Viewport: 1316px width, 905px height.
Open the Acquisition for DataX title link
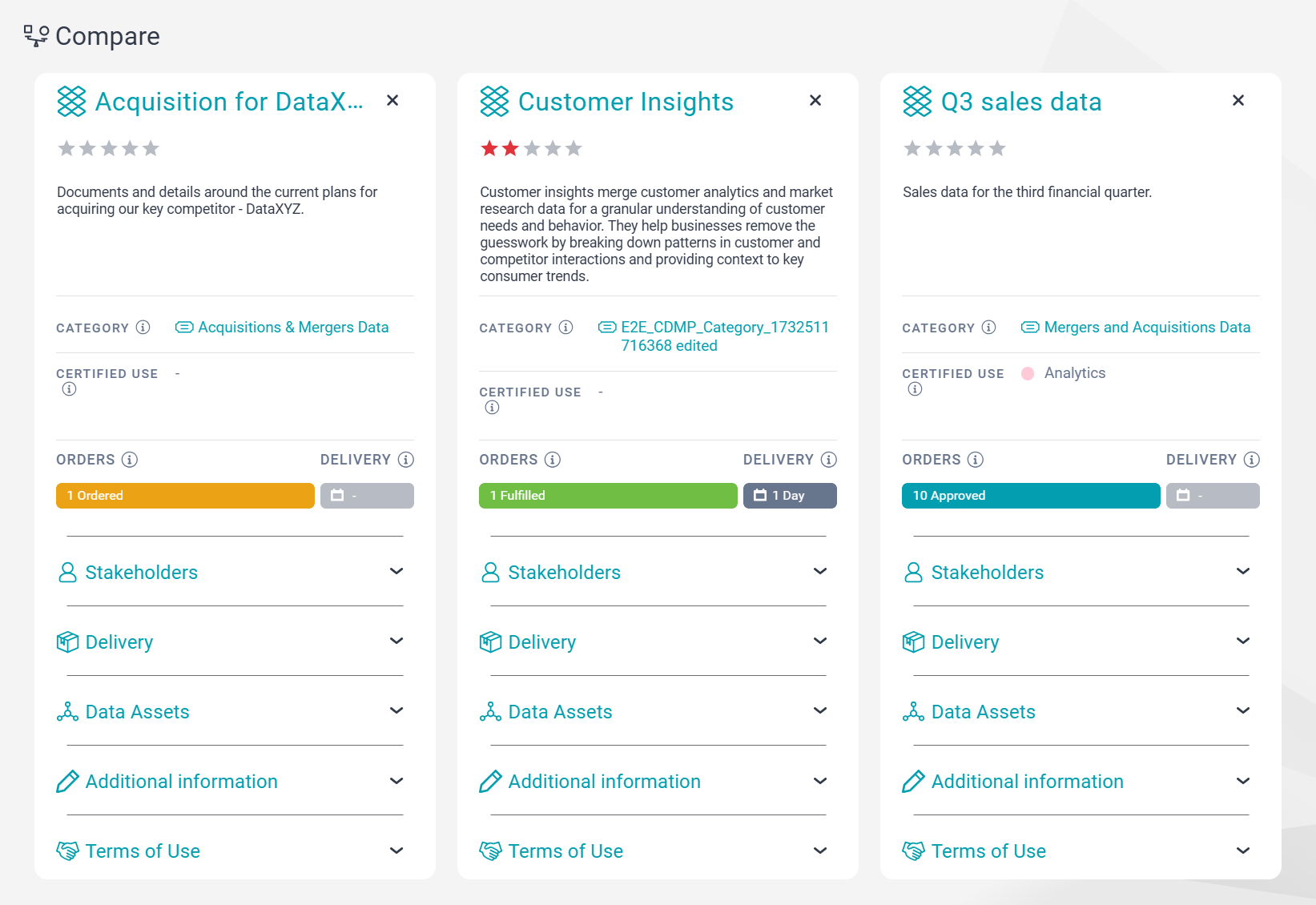coord(229,102)
